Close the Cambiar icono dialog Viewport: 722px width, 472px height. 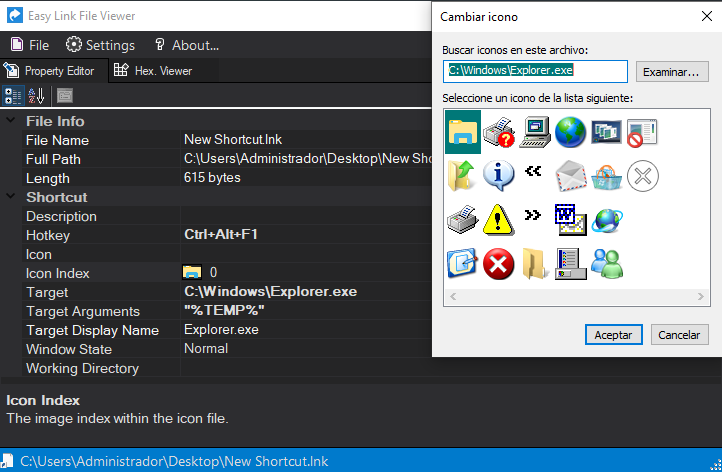pos(707,17)
